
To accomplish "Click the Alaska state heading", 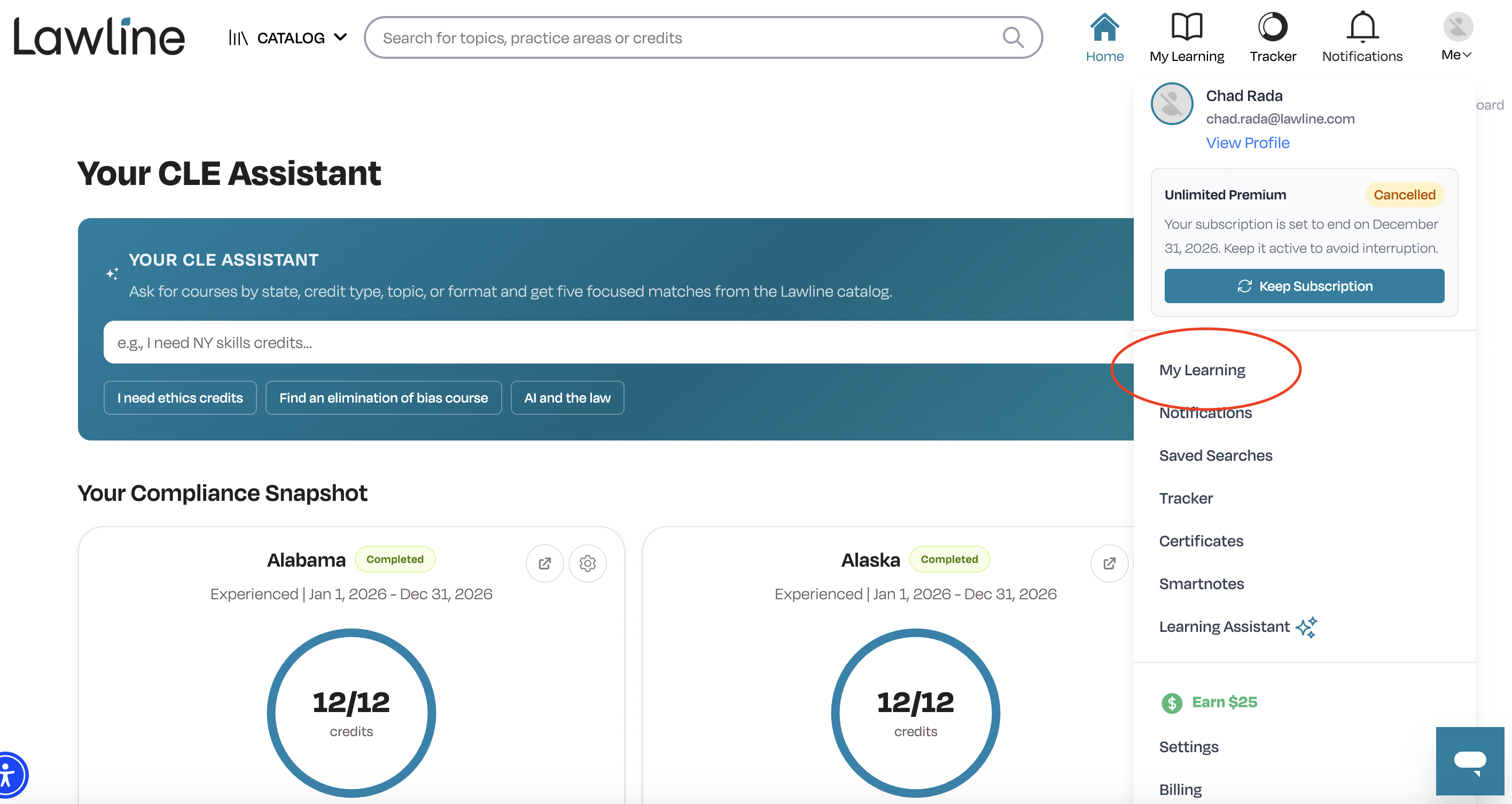I will click(x=870, y=560).
